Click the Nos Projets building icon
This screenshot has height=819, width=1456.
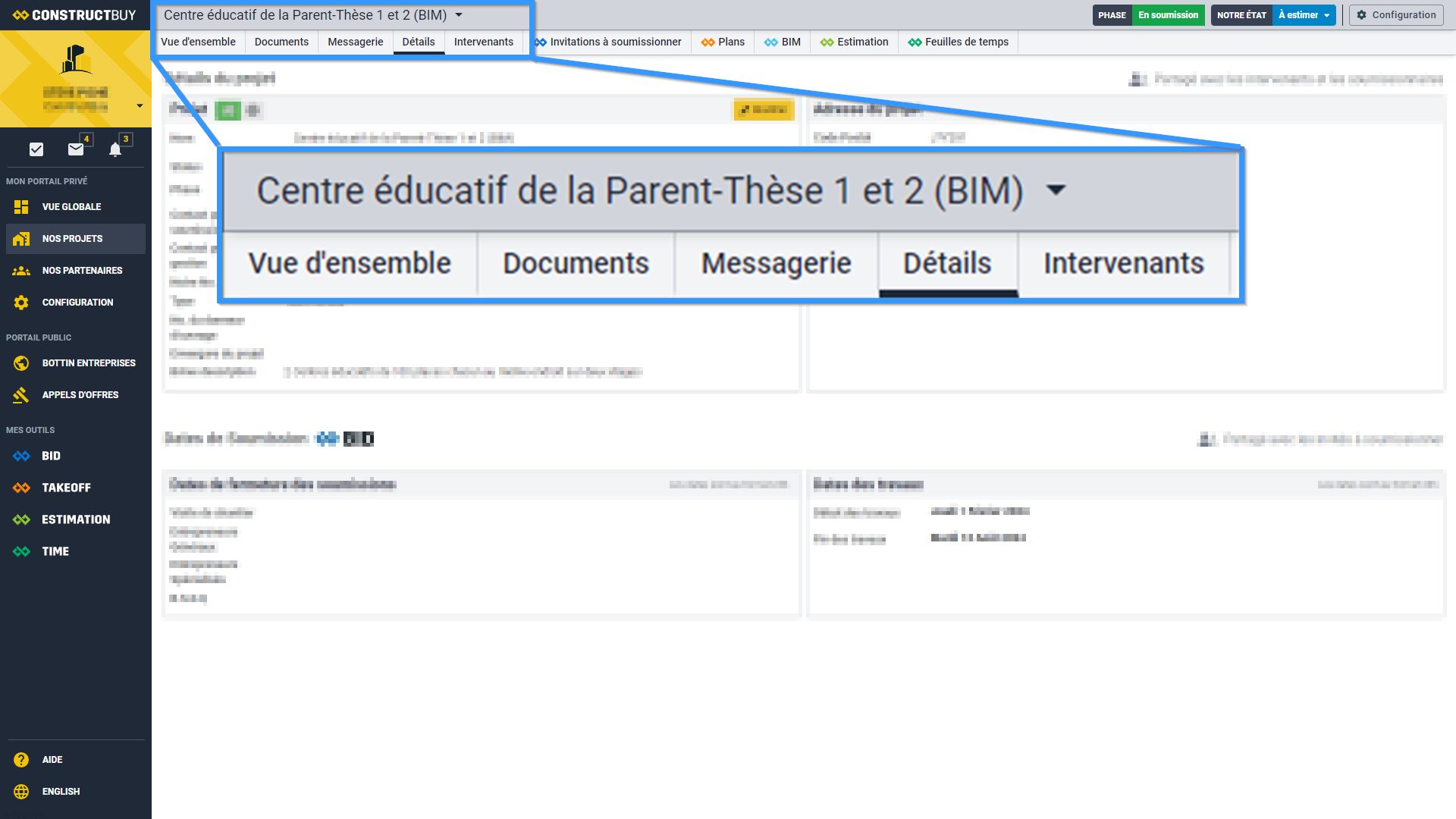pyautogui.click(x=21, y=238)
